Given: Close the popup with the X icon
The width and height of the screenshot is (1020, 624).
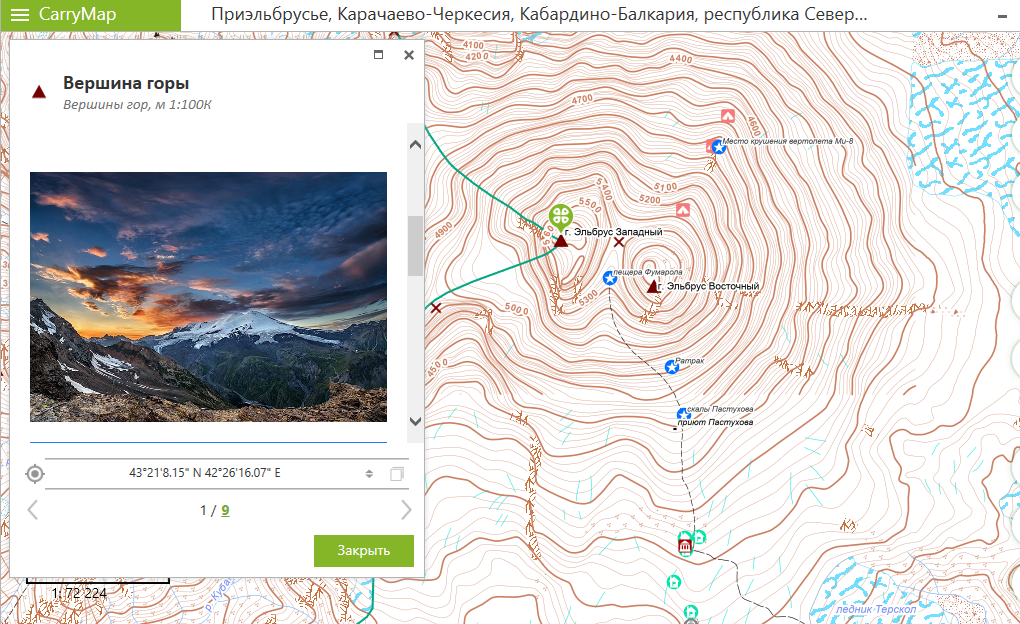Looking at the screenshot, I should point(408,55).
